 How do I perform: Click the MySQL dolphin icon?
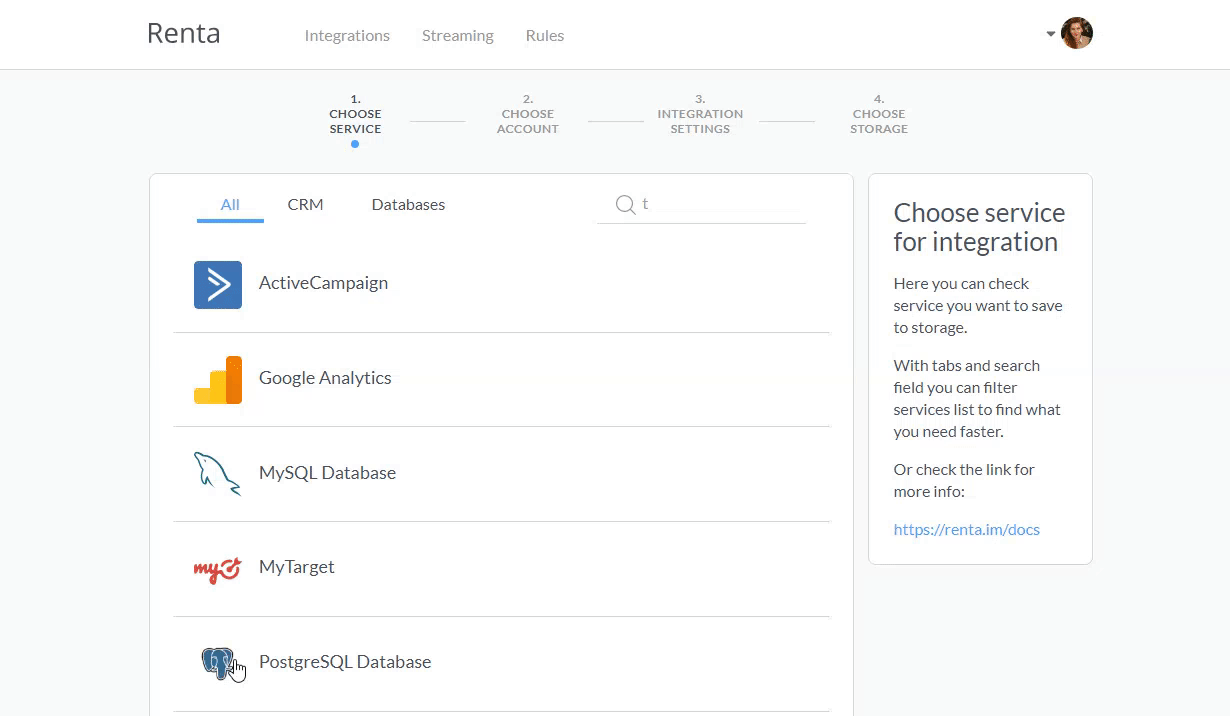217,474
